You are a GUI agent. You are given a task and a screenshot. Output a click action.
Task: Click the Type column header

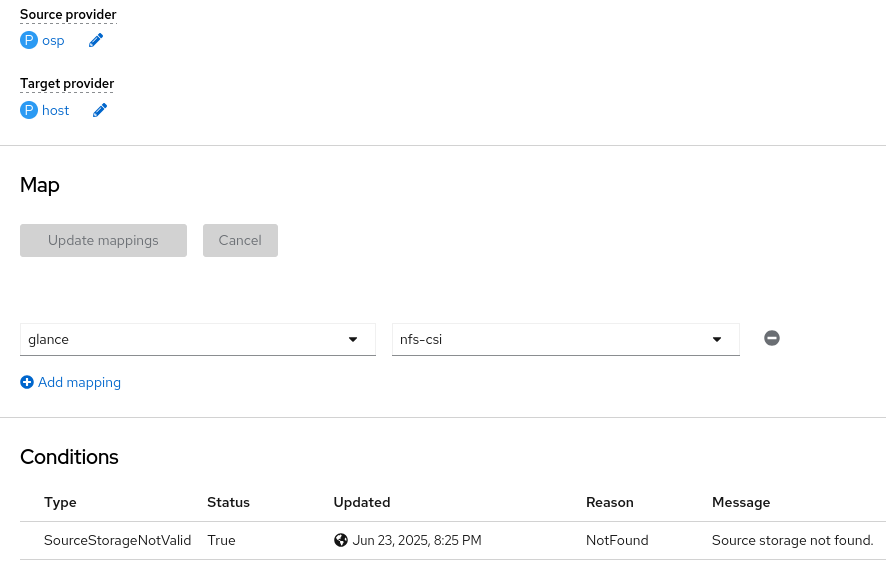tap(60, 502)
